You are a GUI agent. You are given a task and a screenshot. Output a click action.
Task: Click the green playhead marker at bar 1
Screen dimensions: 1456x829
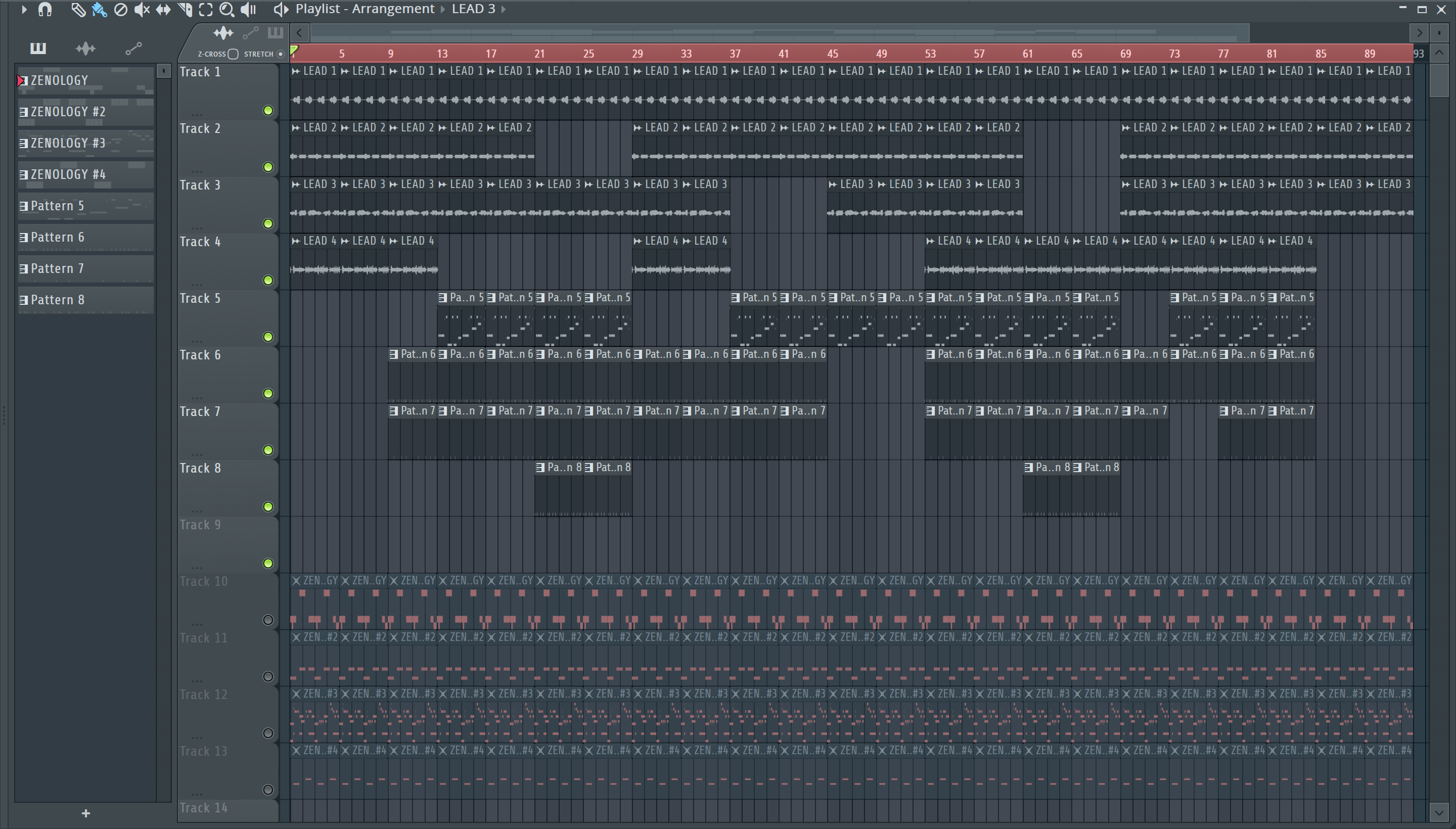coord(294,51)
